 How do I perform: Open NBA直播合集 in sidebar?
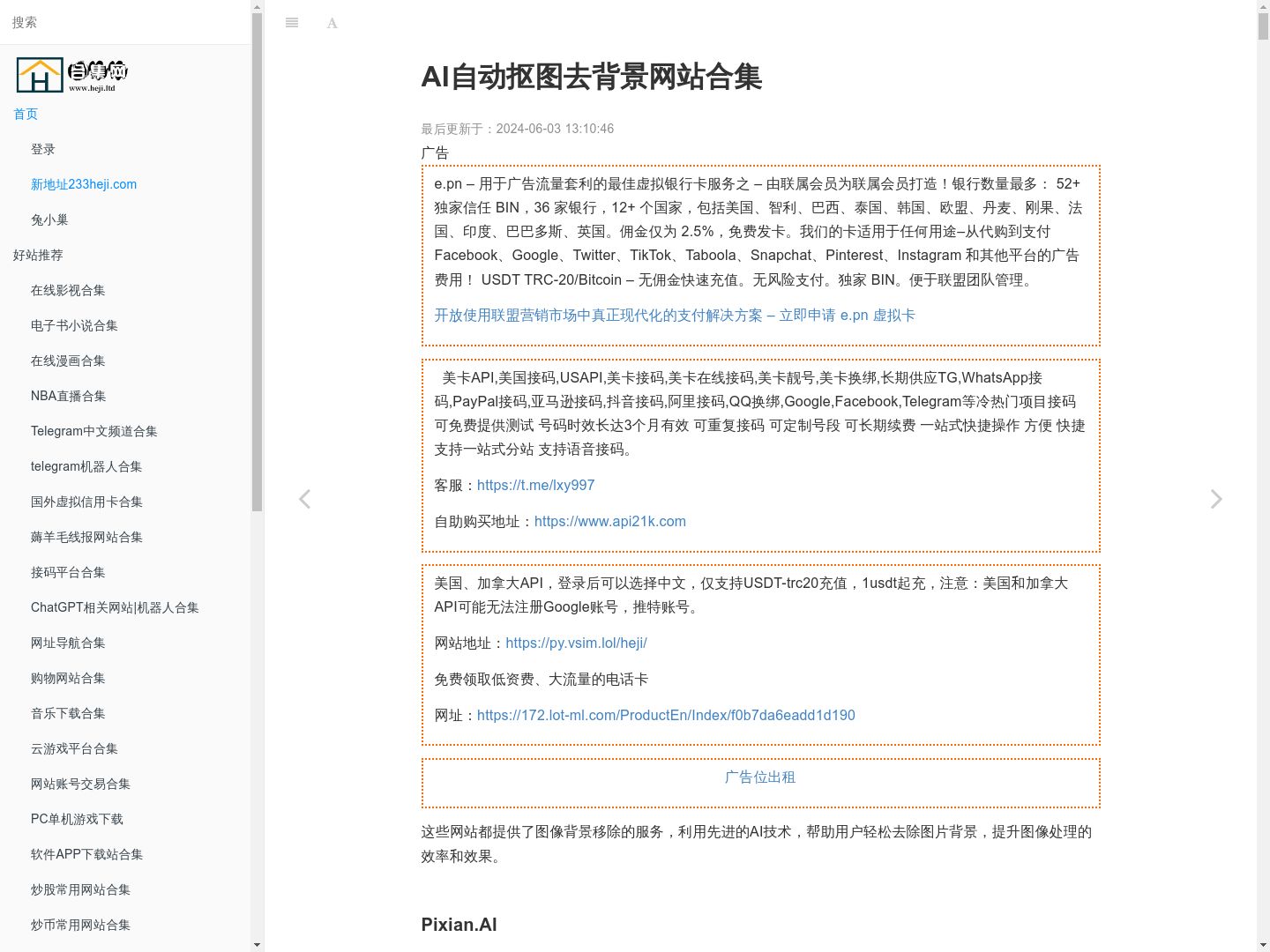[x=69, y=396]
